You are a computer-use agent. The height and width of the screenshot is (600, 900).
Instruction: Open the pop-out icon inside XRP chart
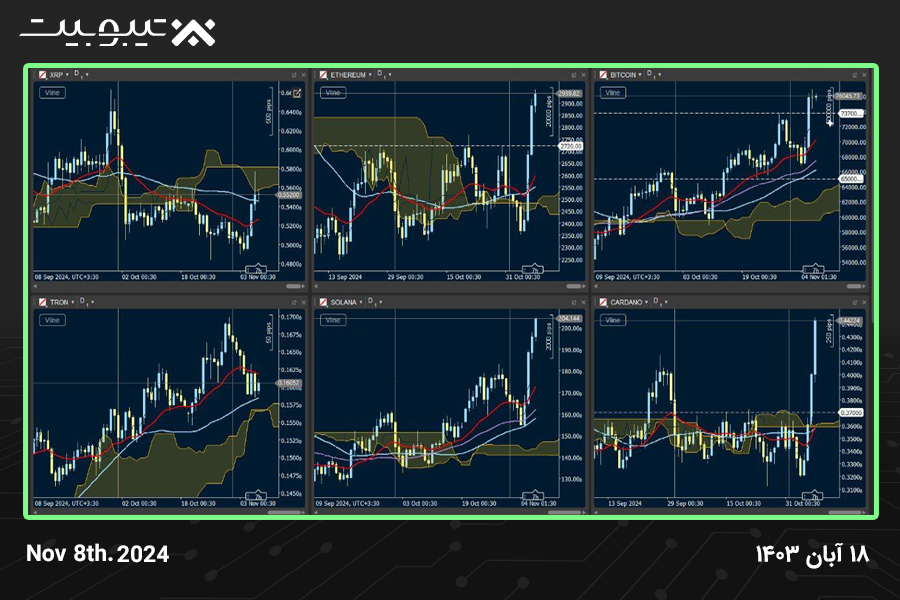tap(297, 93)
